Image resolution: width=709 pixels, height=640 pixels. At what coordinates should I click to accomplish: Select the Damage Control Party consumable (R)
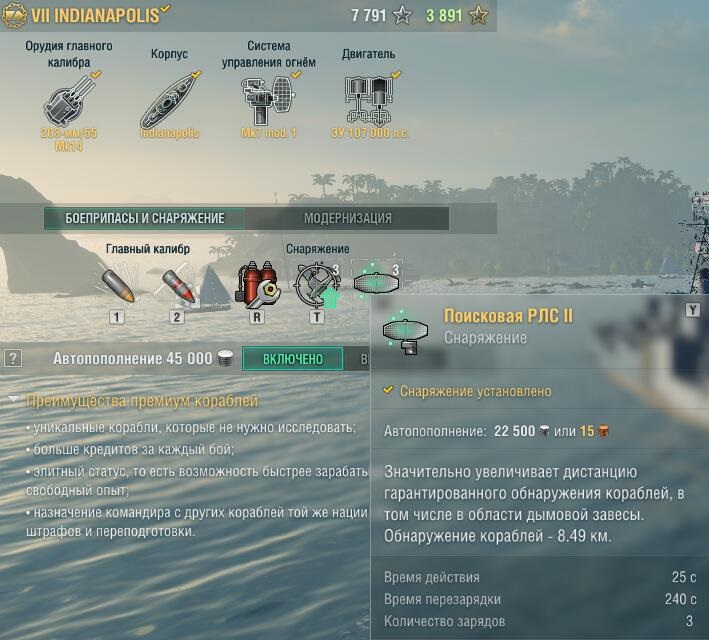[x=257, y=284]
